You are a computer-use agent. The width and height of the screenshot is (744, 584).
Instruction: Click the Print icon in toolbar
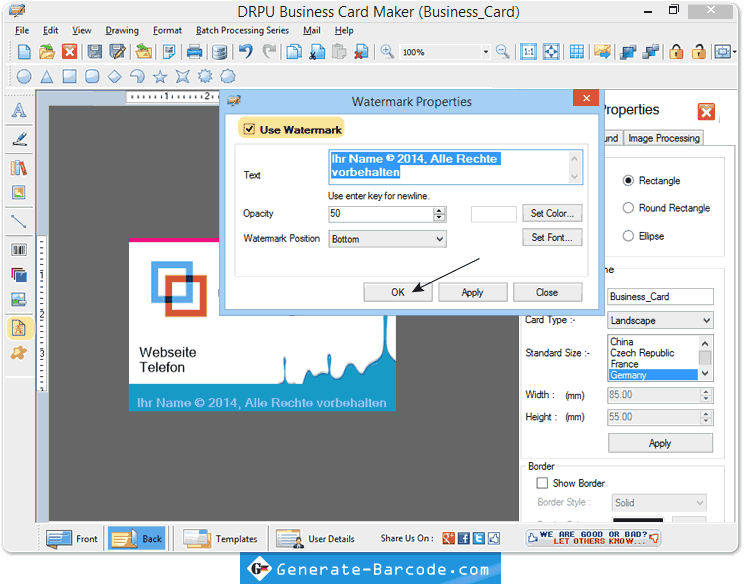[x=194, y=52]
